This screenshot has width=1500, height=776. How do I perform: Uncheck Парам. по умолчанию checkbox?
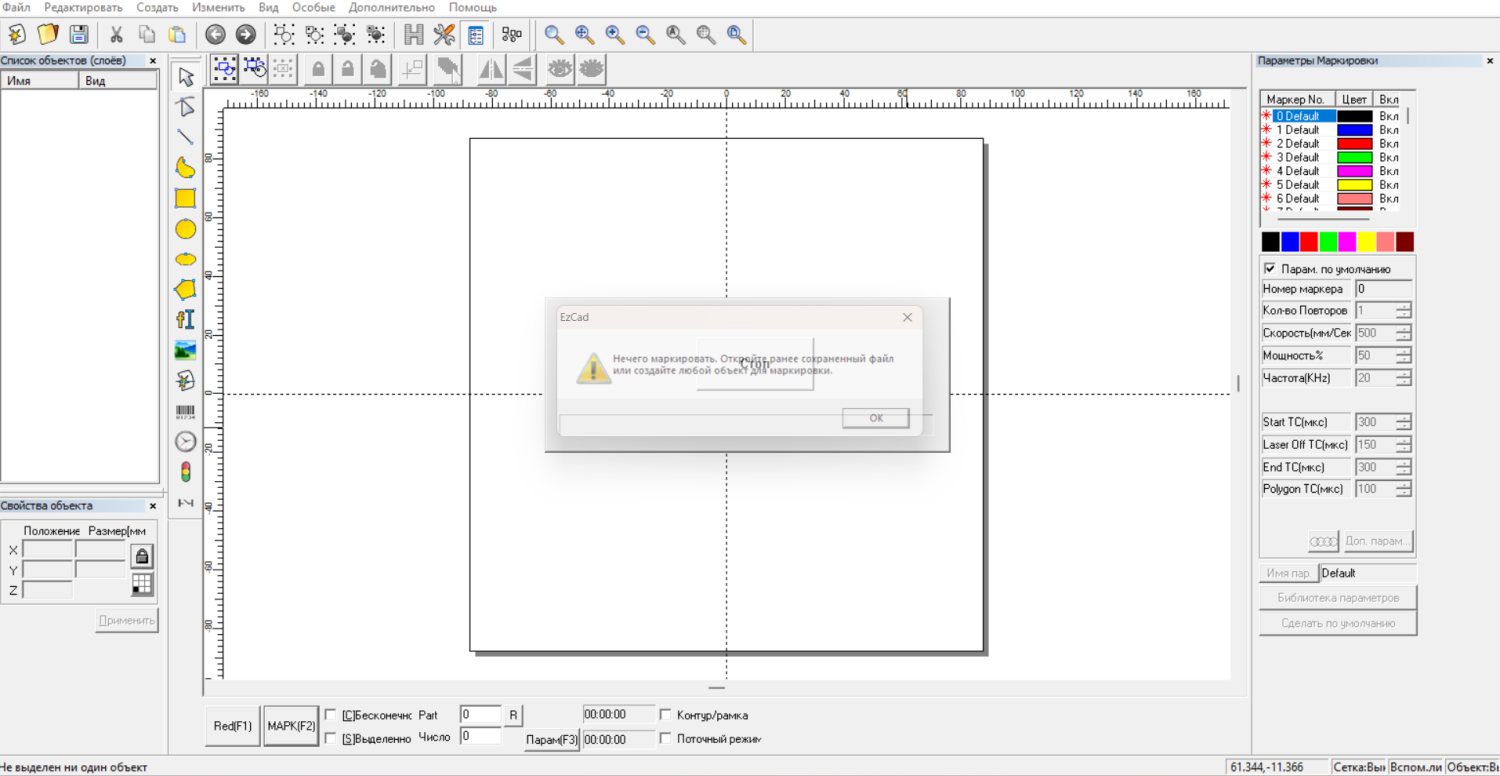(1270, 269)
